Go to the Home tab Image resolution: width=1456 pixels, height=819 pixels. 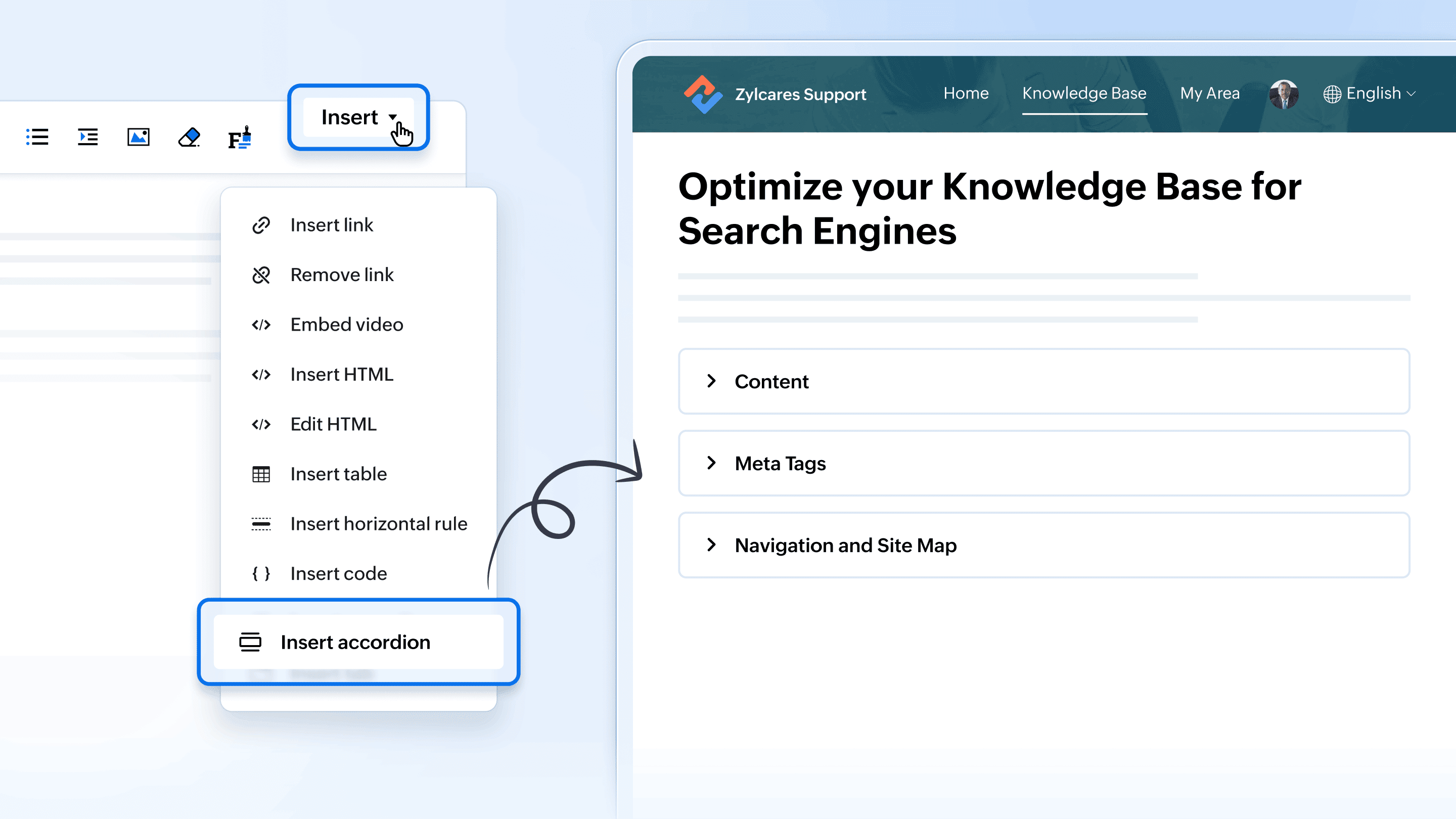coord(966,93)
